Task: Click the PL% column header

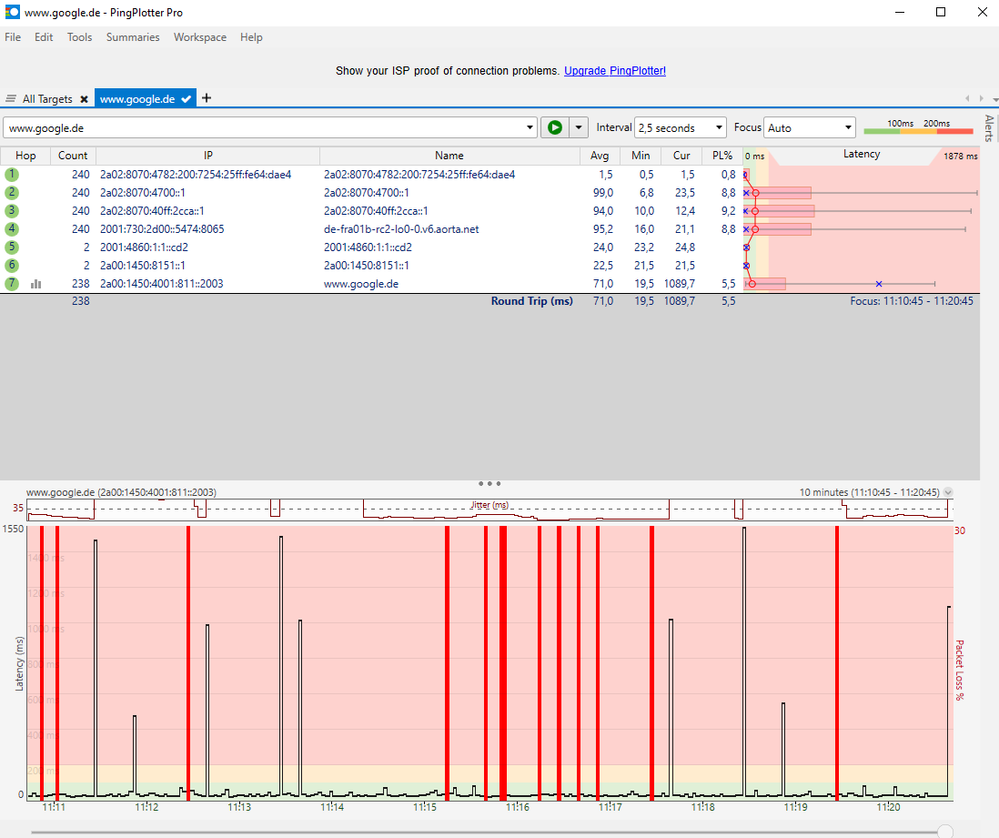Action: tap(722, 155)
